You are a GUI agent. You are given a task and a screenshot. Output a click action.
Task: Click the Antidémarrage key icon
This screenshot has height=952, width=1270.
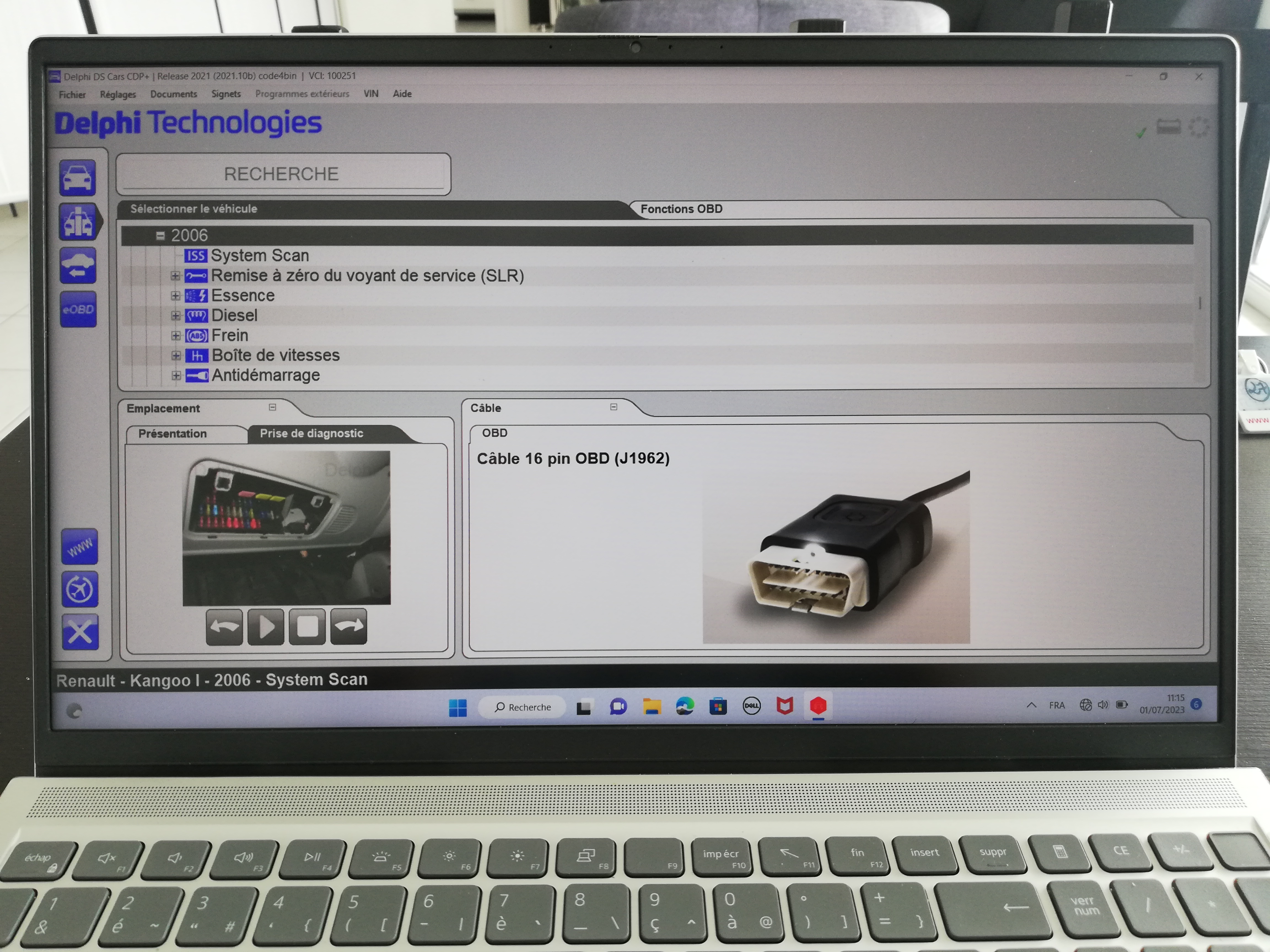coord(197,376)
